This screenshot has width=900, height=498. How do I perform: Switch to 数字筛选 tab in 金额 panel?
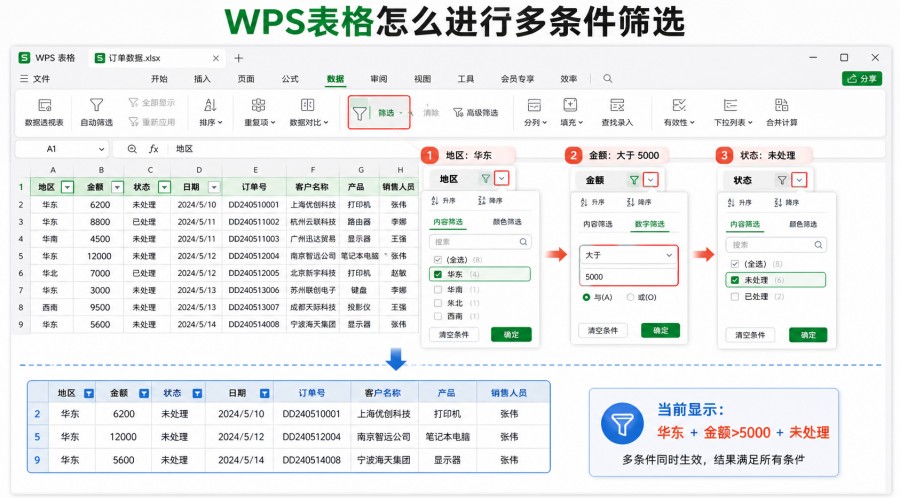coord(649,224)
